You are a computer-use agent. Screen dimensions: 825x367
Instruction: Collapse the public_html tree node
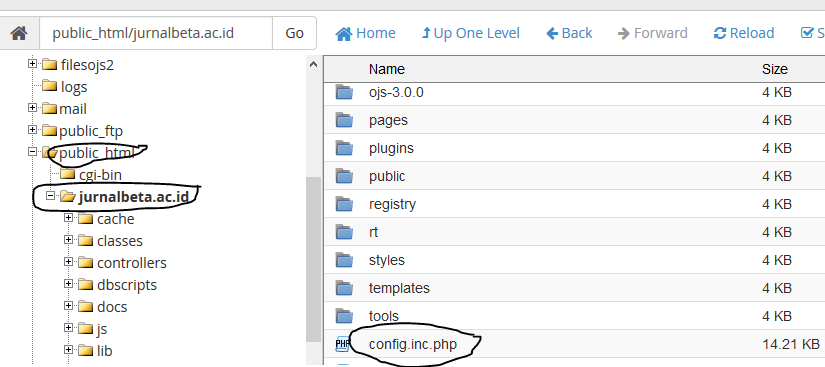click(33, 152)
